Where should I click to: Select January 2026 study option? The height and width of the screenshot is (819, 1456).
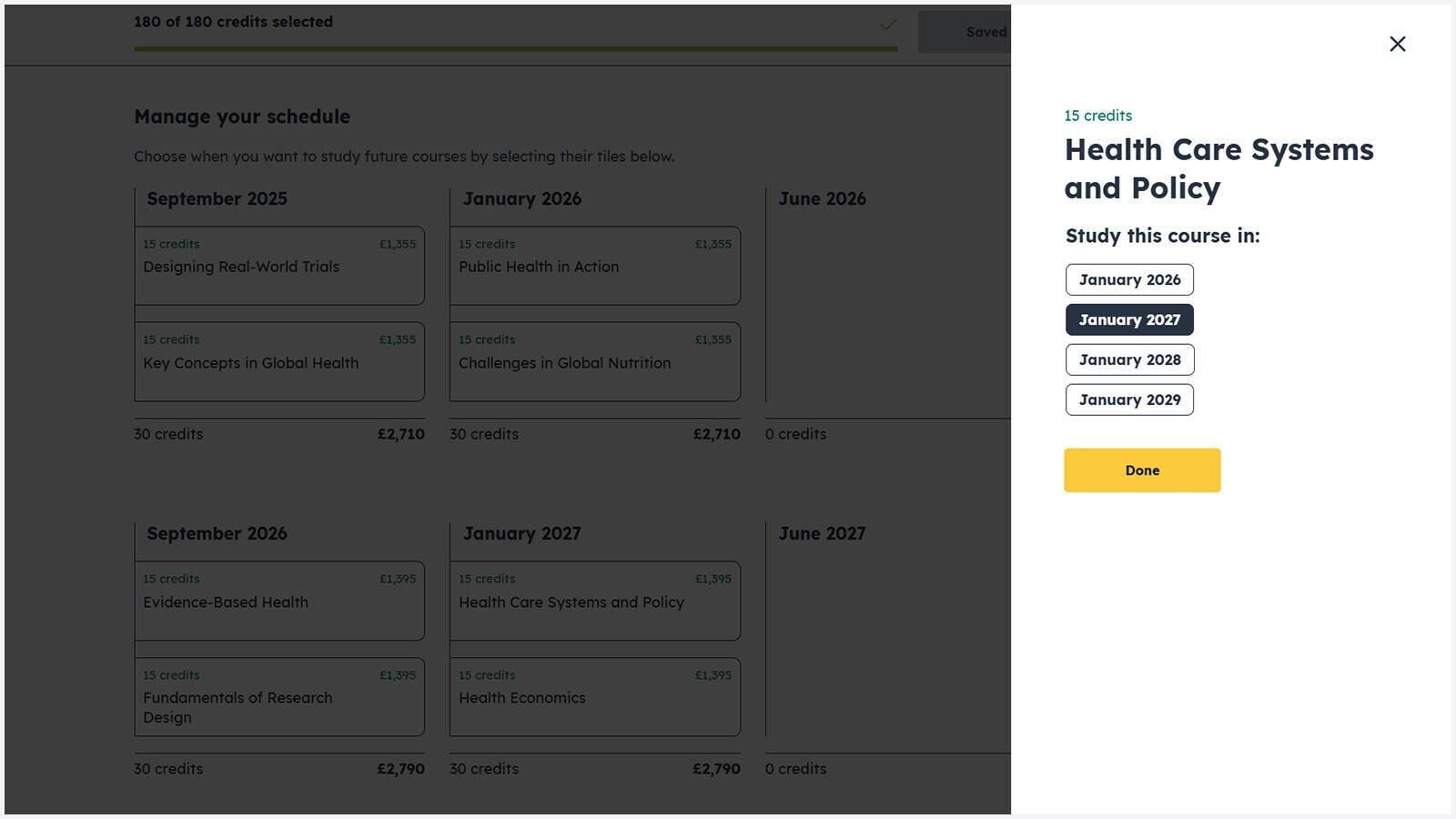tap(1129, 279)
